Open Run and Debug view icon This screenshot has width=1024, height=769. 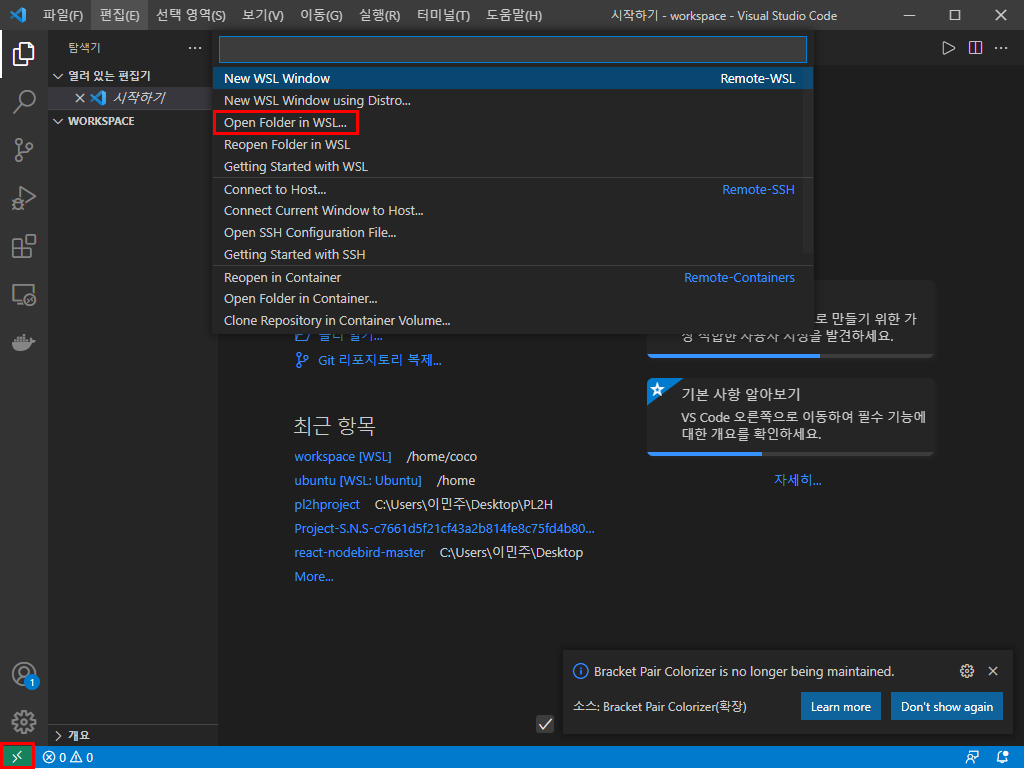(x=24, y=198)
